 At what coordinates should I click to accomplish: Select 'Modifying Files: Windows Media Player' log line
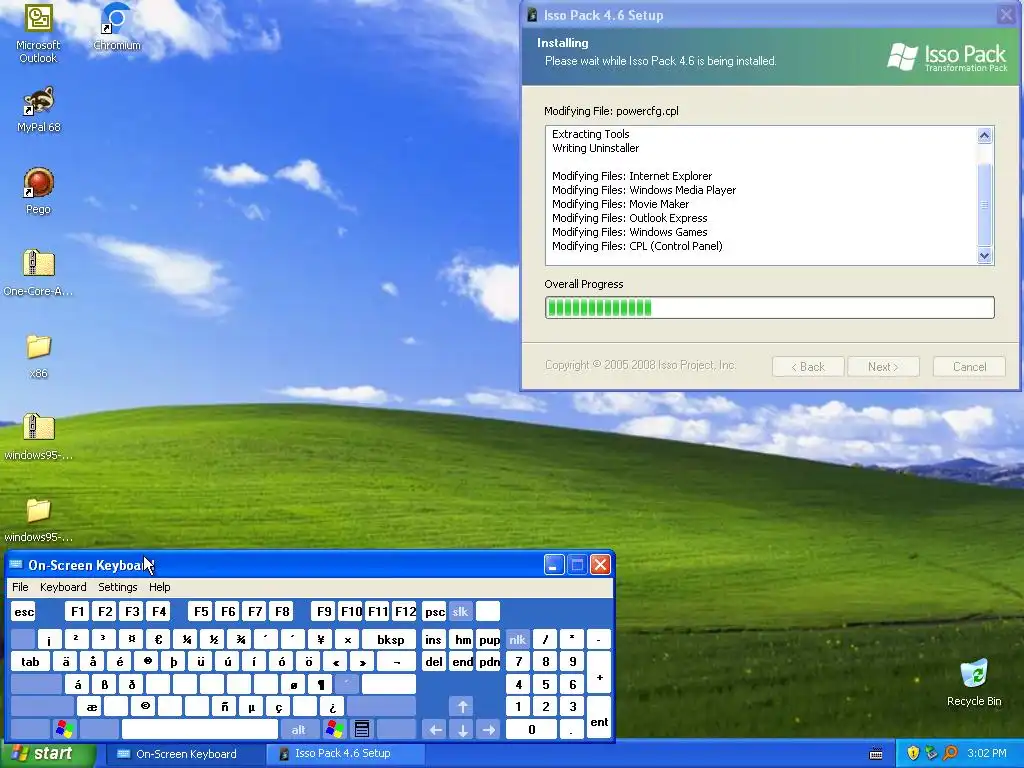click(643, 190)
